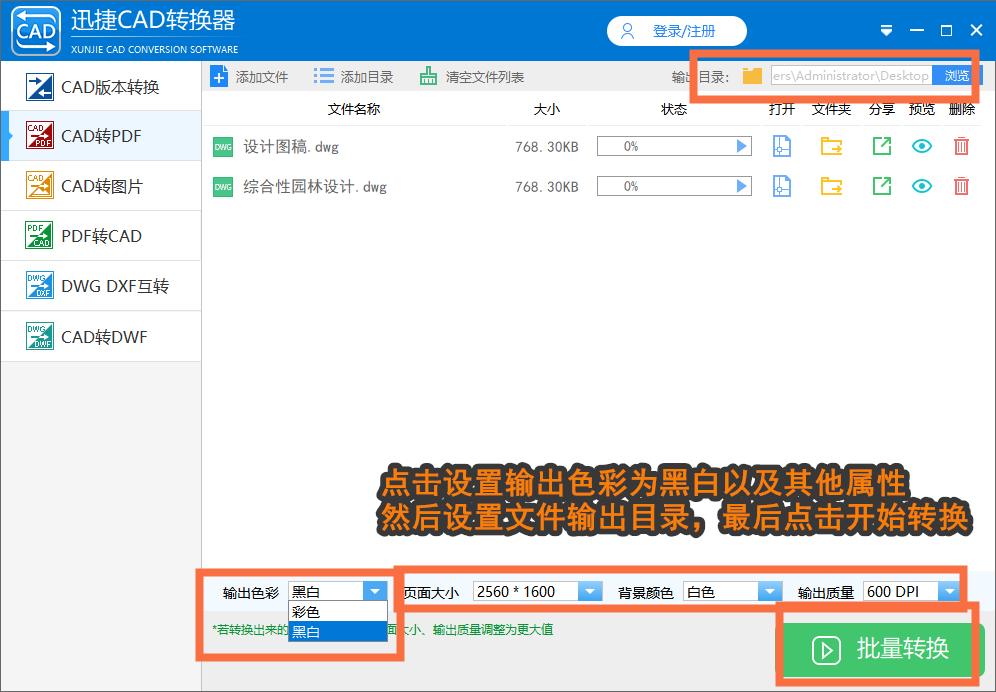This screenshot has width=996, height=692.
Task: Select the PDF转CAD sidebar tab
Action: pos(100,236)
